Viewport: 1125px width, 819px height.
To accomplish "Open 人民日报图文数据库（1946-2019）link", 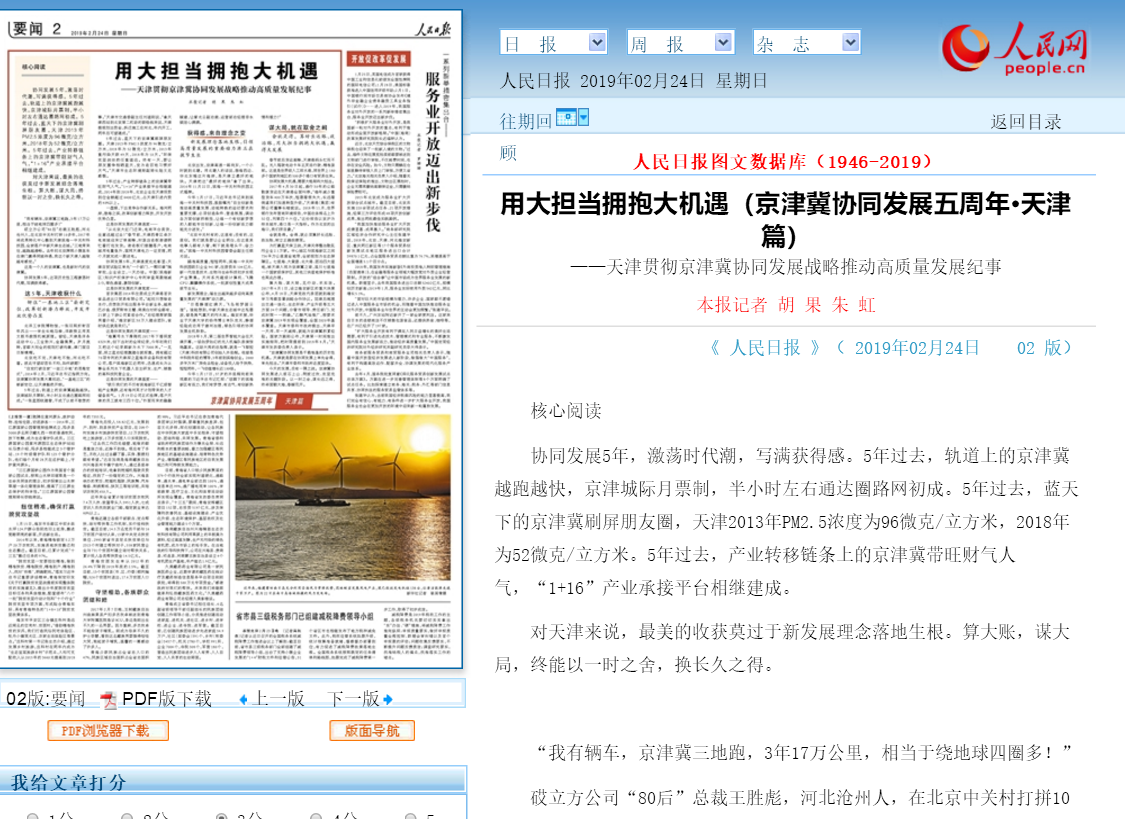I will point(782,162).
